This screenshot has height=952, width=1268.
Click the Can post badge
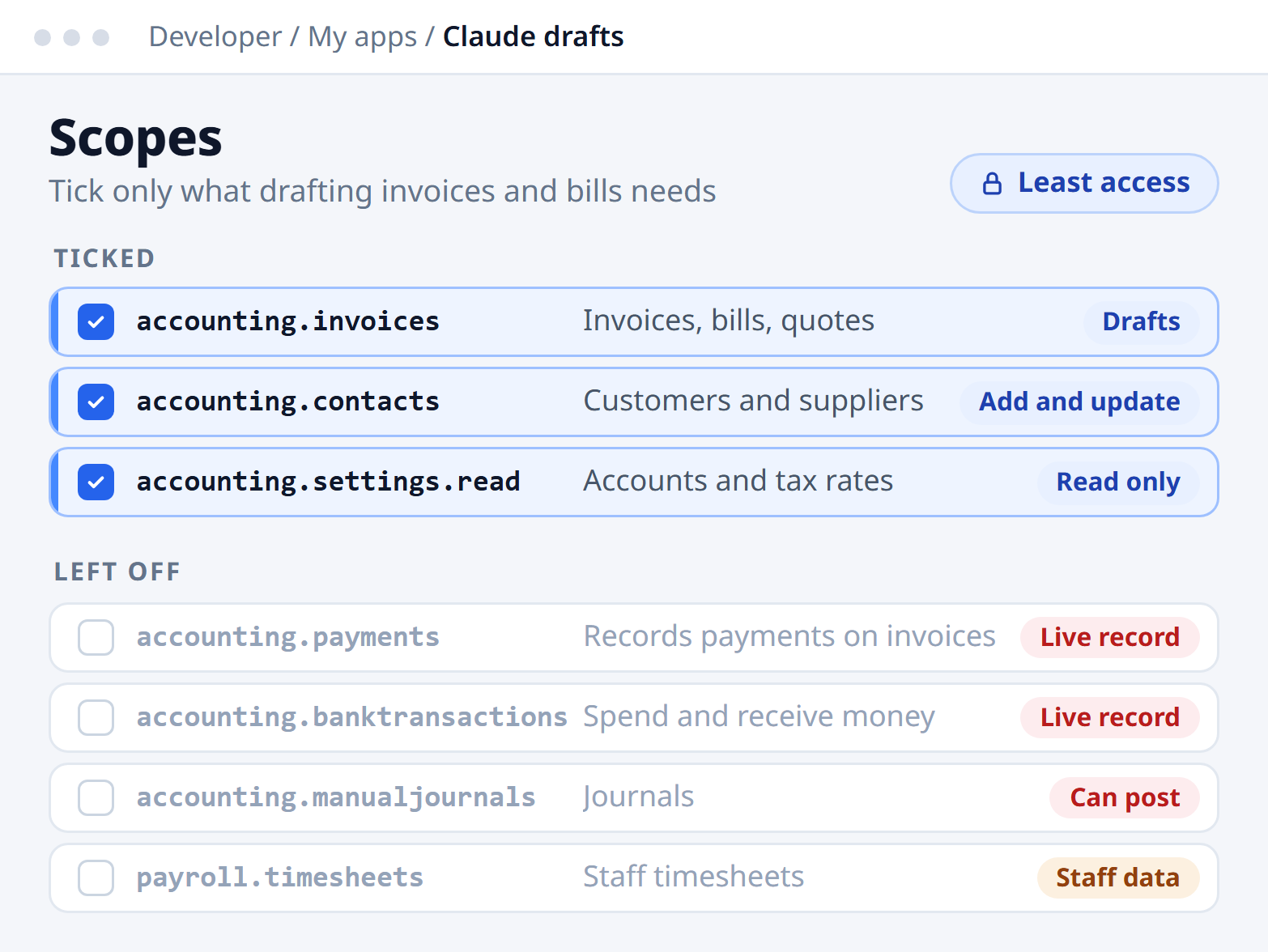tap(1125, 797)
